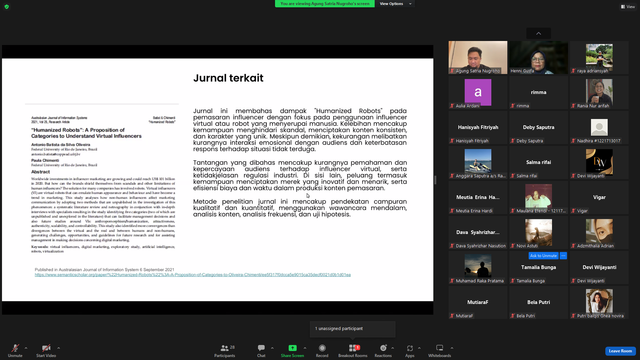Select Deby Saputra participant tile
The height and width of the screenshot is (360, 640).
[538, 128]
